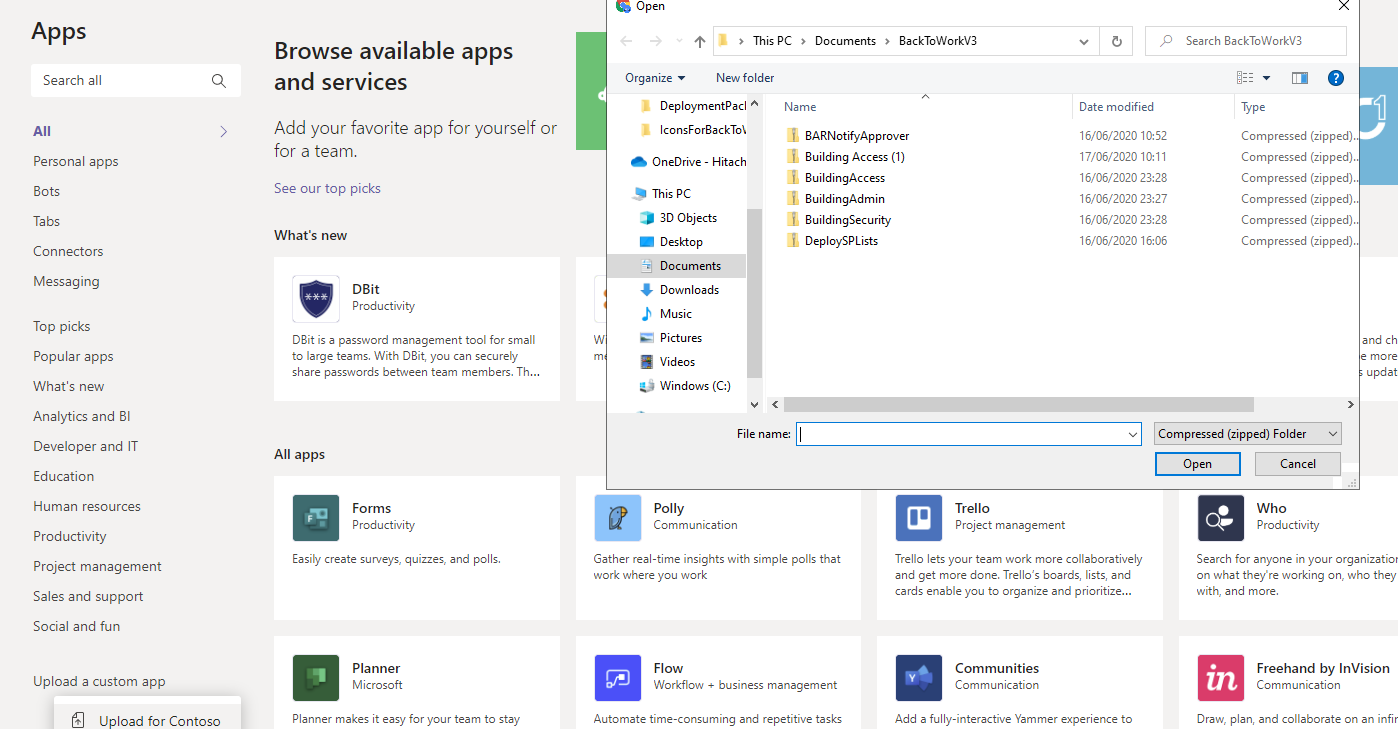Image resolution: width=1398 pixels, height=729 pixels.
Task: Select the Flow app icon
Action: pos(617,678)
